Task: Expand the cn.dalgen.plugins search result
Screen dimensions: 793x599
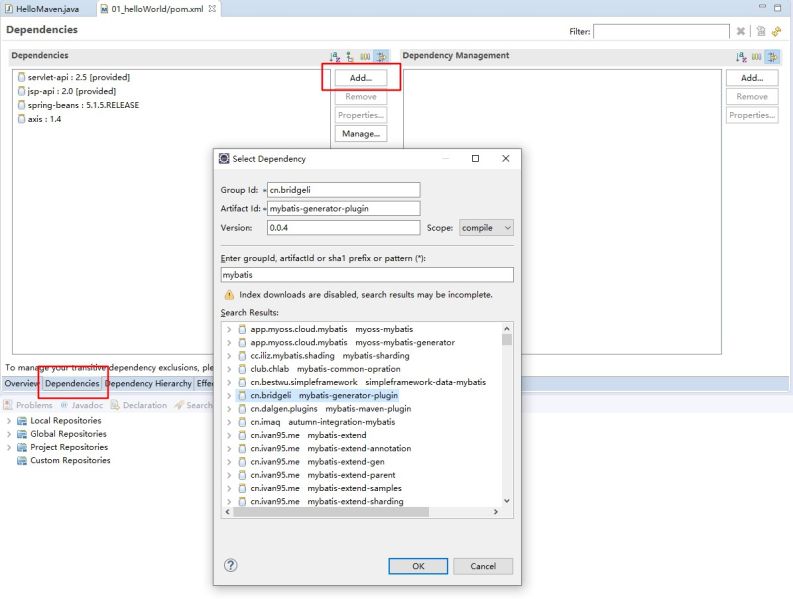Action: point(229,409)
